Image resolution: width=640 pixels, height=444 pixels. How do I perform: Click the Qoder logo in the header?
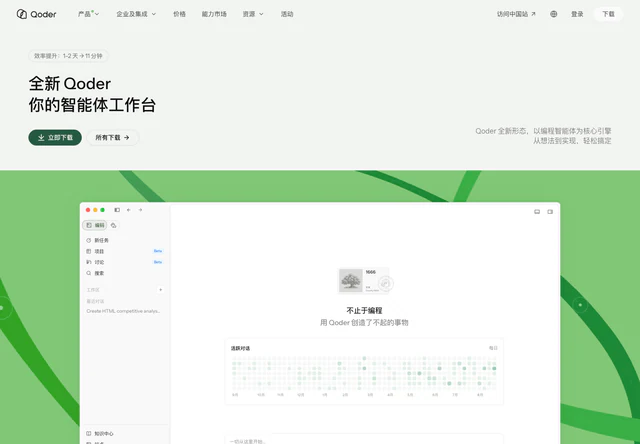coord(36,14)
